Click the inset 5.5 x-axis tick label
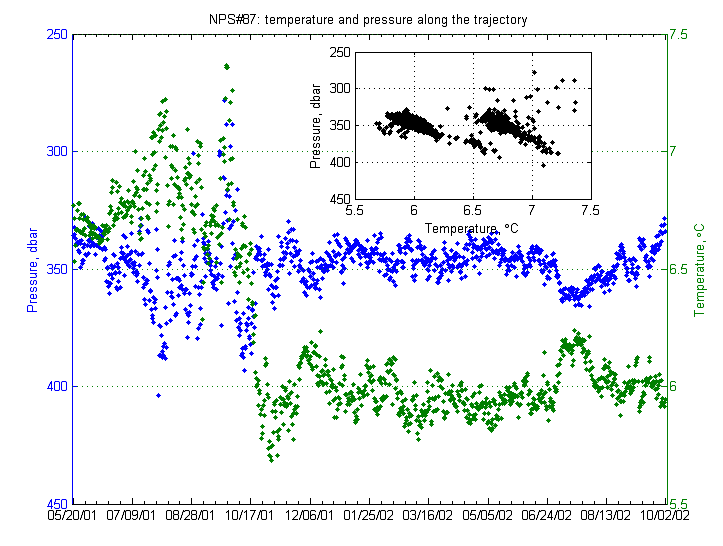This screenshot has width=723, height=546. point(354,212)
